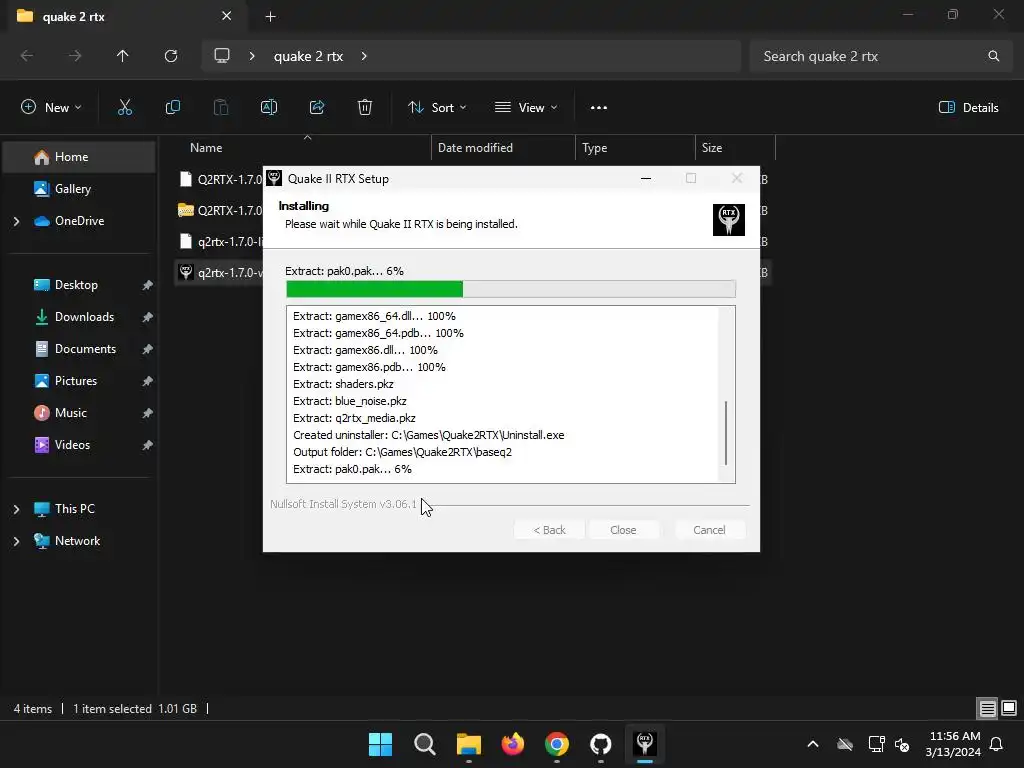Open Videos quick access folder
1024x768 pixels.
pos(79,445)
